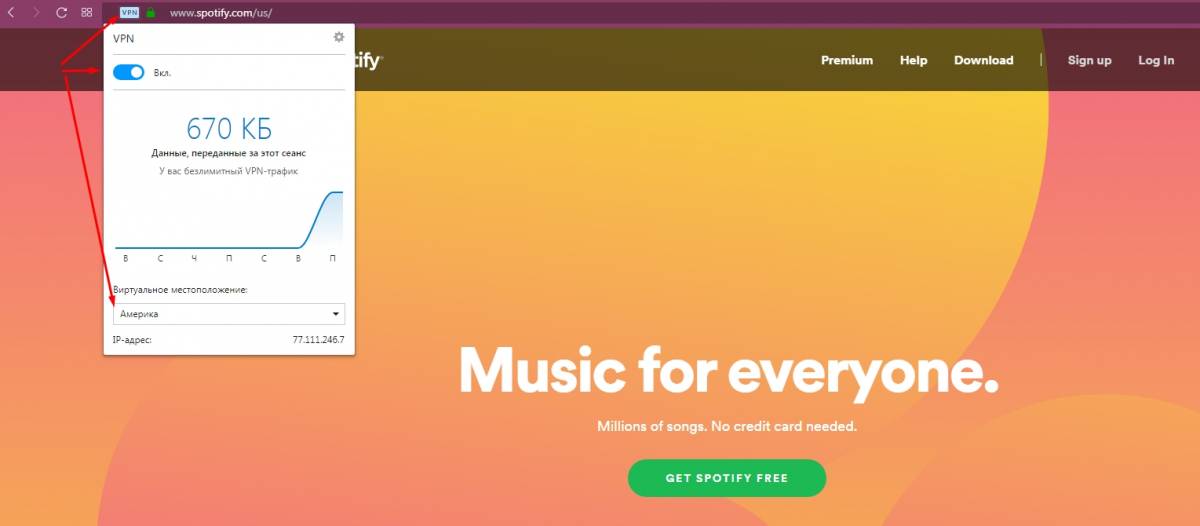This screenshot has height=526, width=1200.
Task: Go forward with browser forward arrow
Action: (36, 13)
